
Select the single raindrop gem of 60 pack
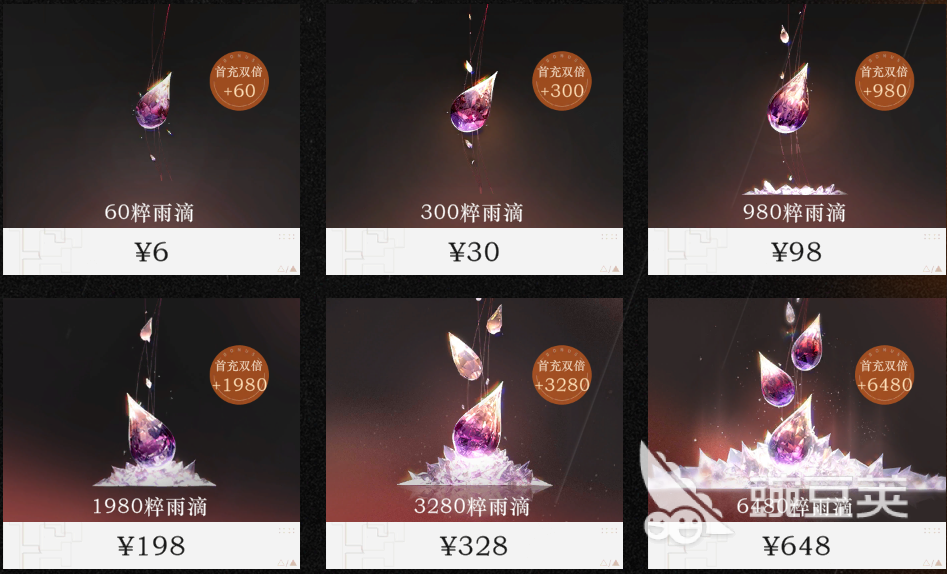153,102
